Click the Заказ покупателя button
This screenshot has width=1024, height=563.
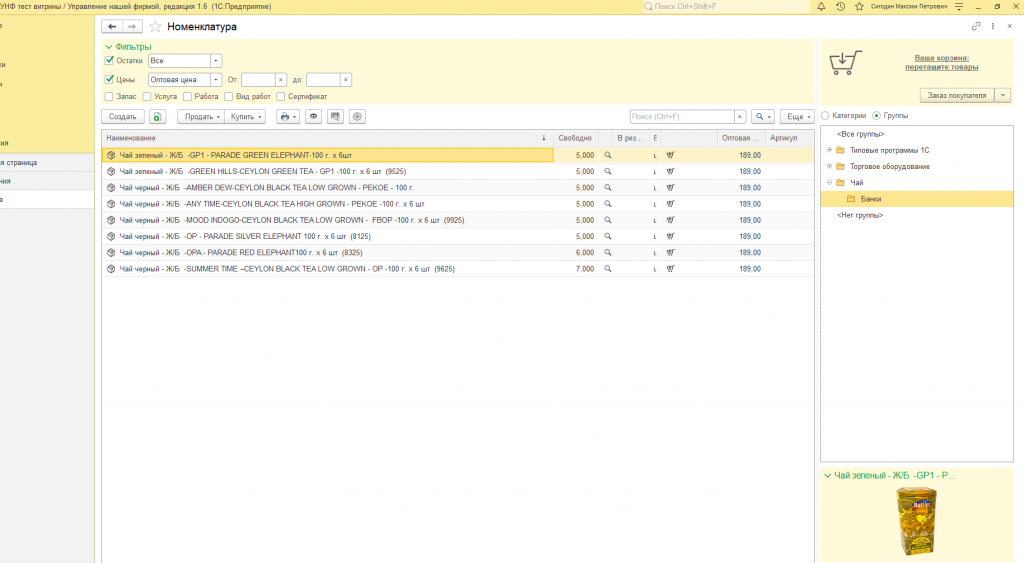[957, 95]
